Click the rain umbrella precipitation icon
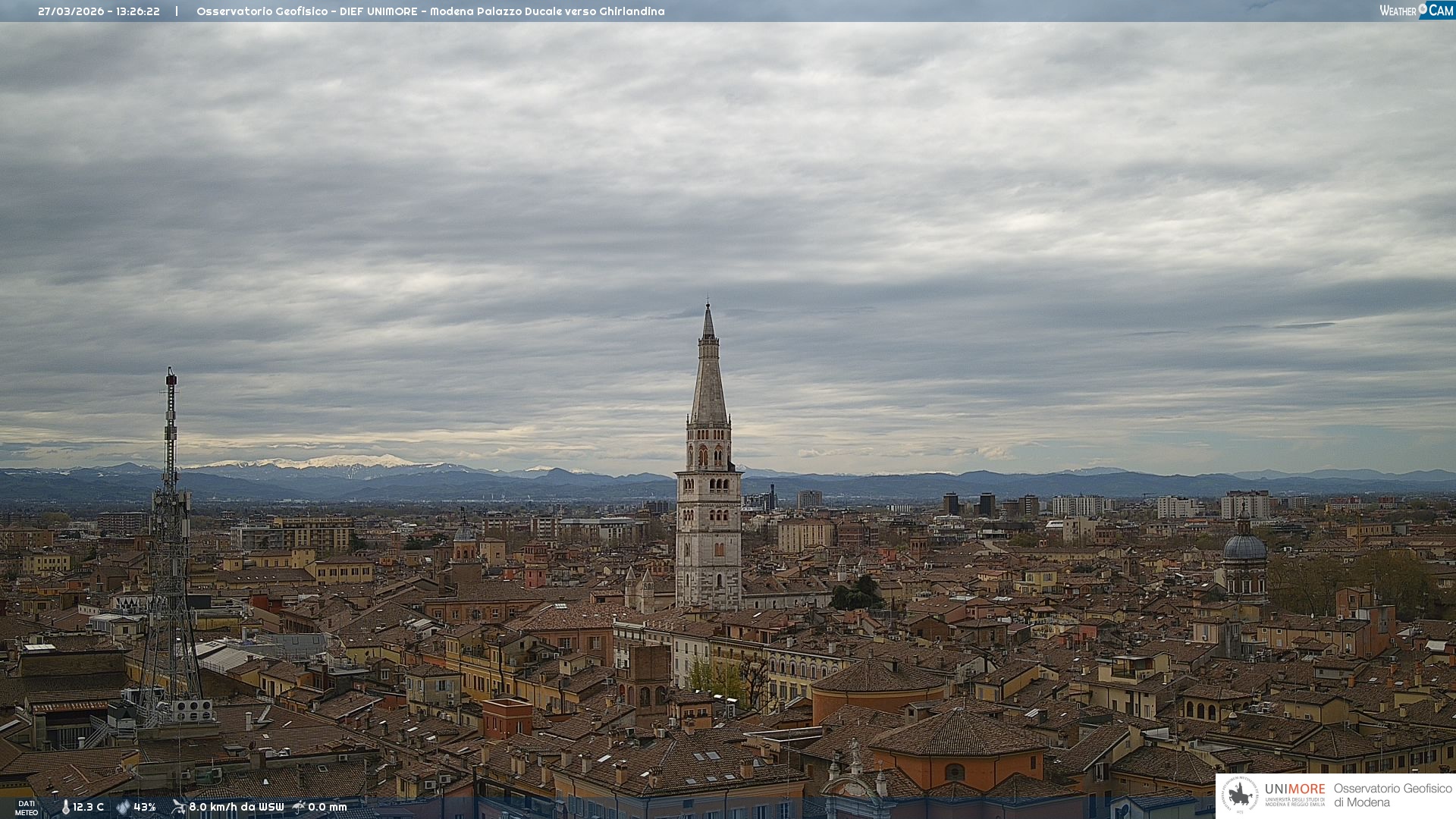Viewport: 1456px width, 819px height. [299, 807]
